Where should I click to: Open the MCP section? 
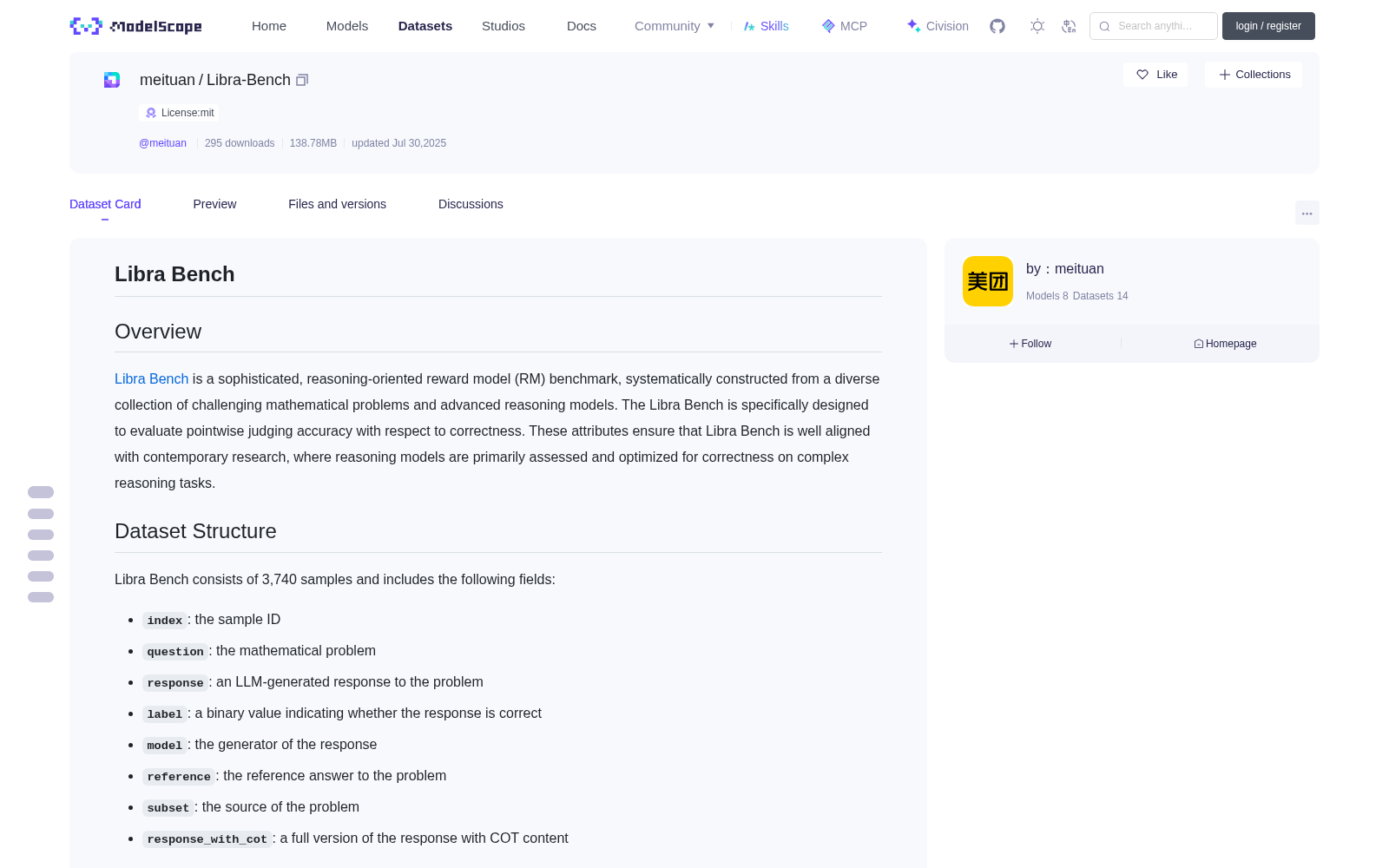[x=844, y=26]
